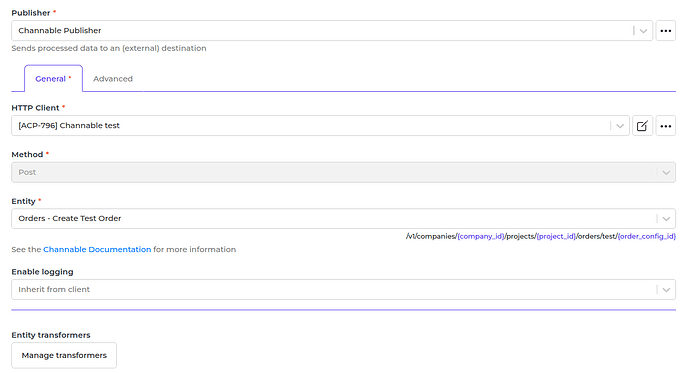Screen dimensions: 690x373
Task: Open the Publisher row's three-dot menu
Action: tap(665, 31)
